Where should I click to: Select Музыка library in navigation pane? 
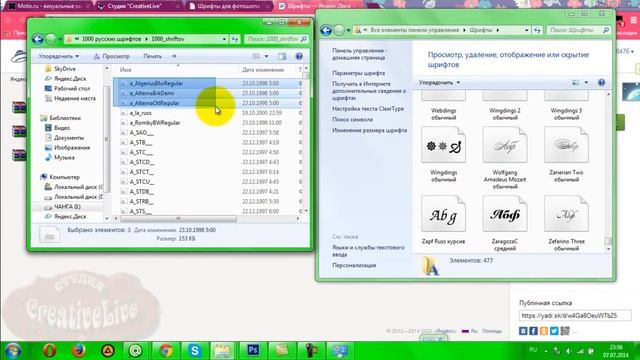[x=59, y=158]
